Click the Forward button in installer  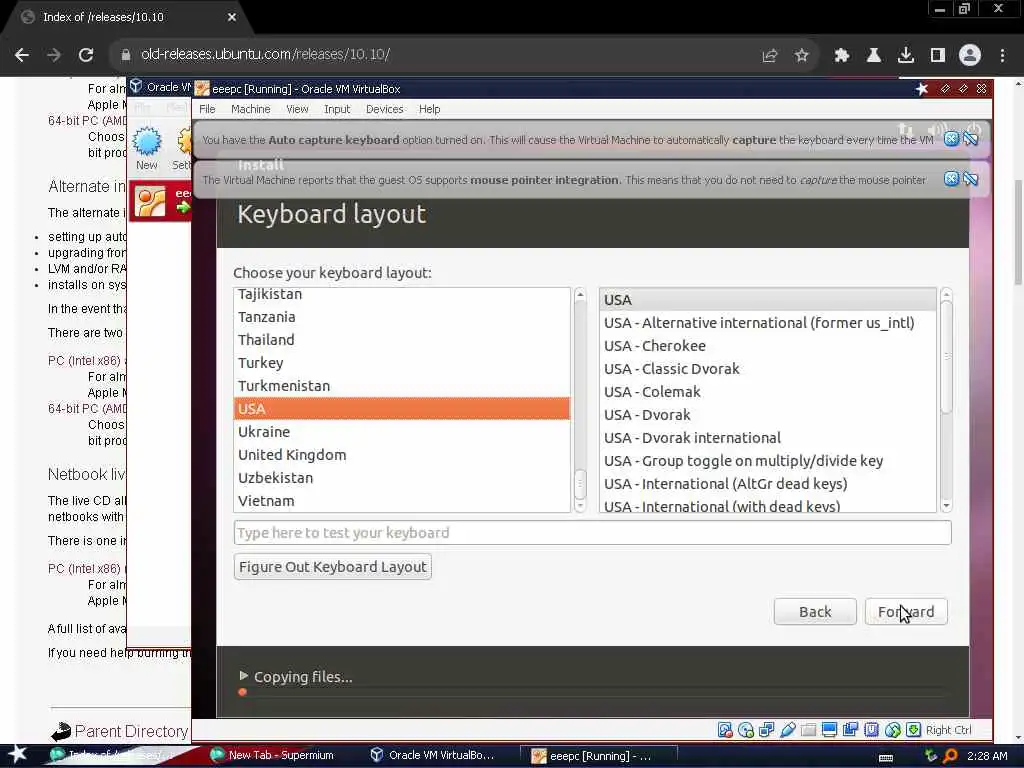[906, 612]
